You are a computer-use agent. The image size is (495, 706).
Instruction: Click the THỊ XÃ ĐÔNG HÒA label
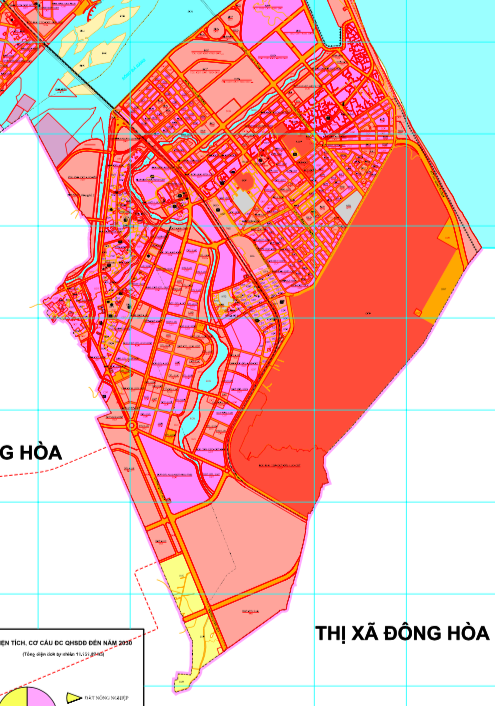point(402,633)
